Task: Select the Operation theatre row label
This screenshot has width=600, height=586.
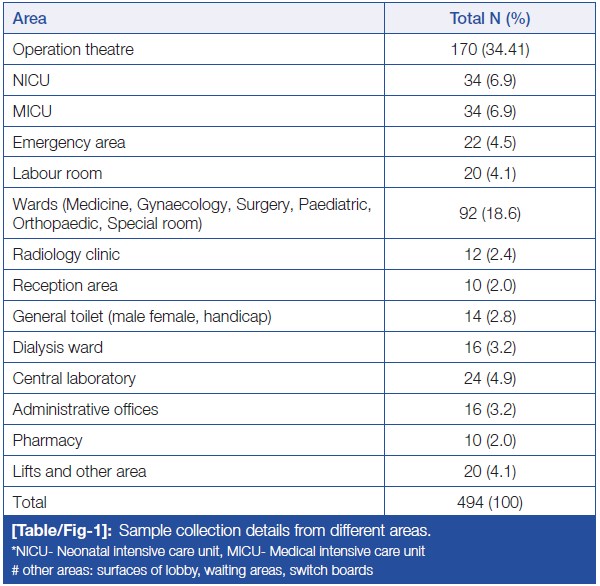Action: [73, 49]
